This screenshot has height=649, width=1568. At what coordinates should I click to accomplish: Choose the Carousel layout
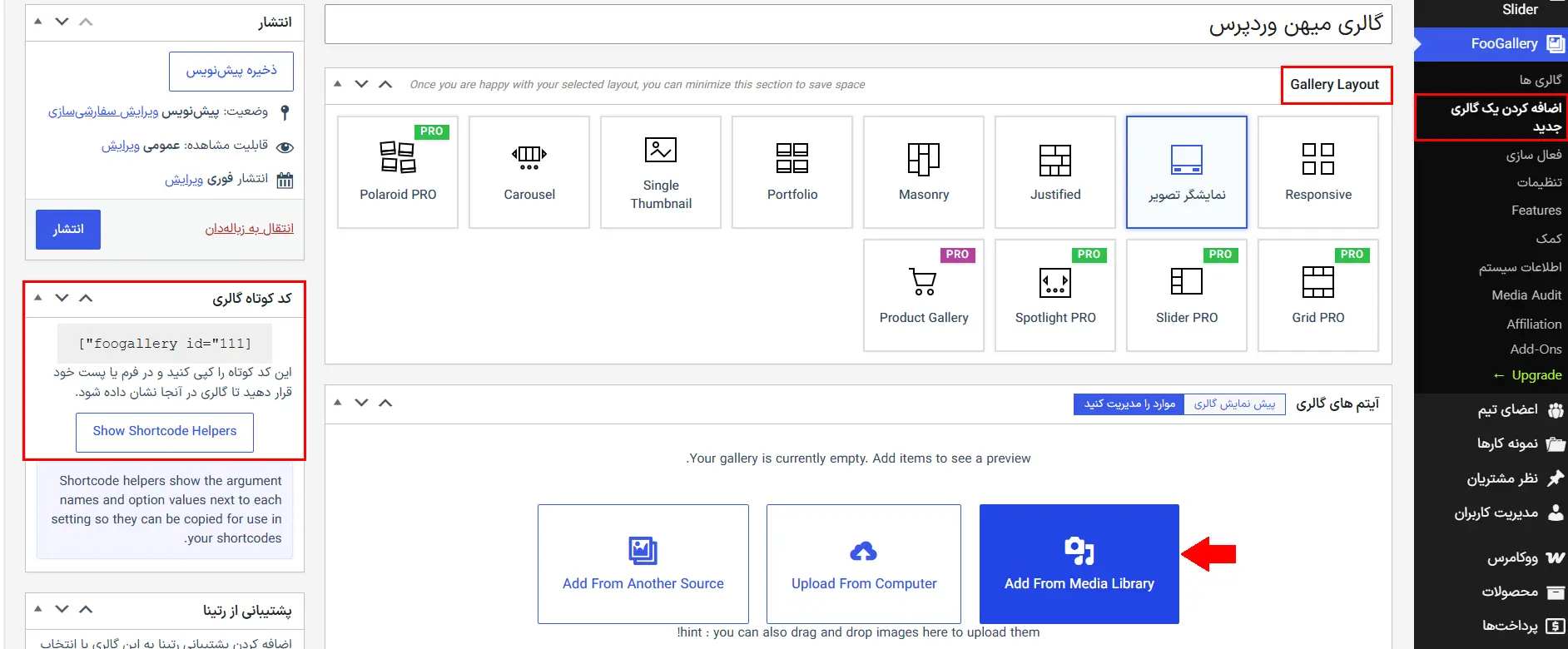click(x=529, y=172)
